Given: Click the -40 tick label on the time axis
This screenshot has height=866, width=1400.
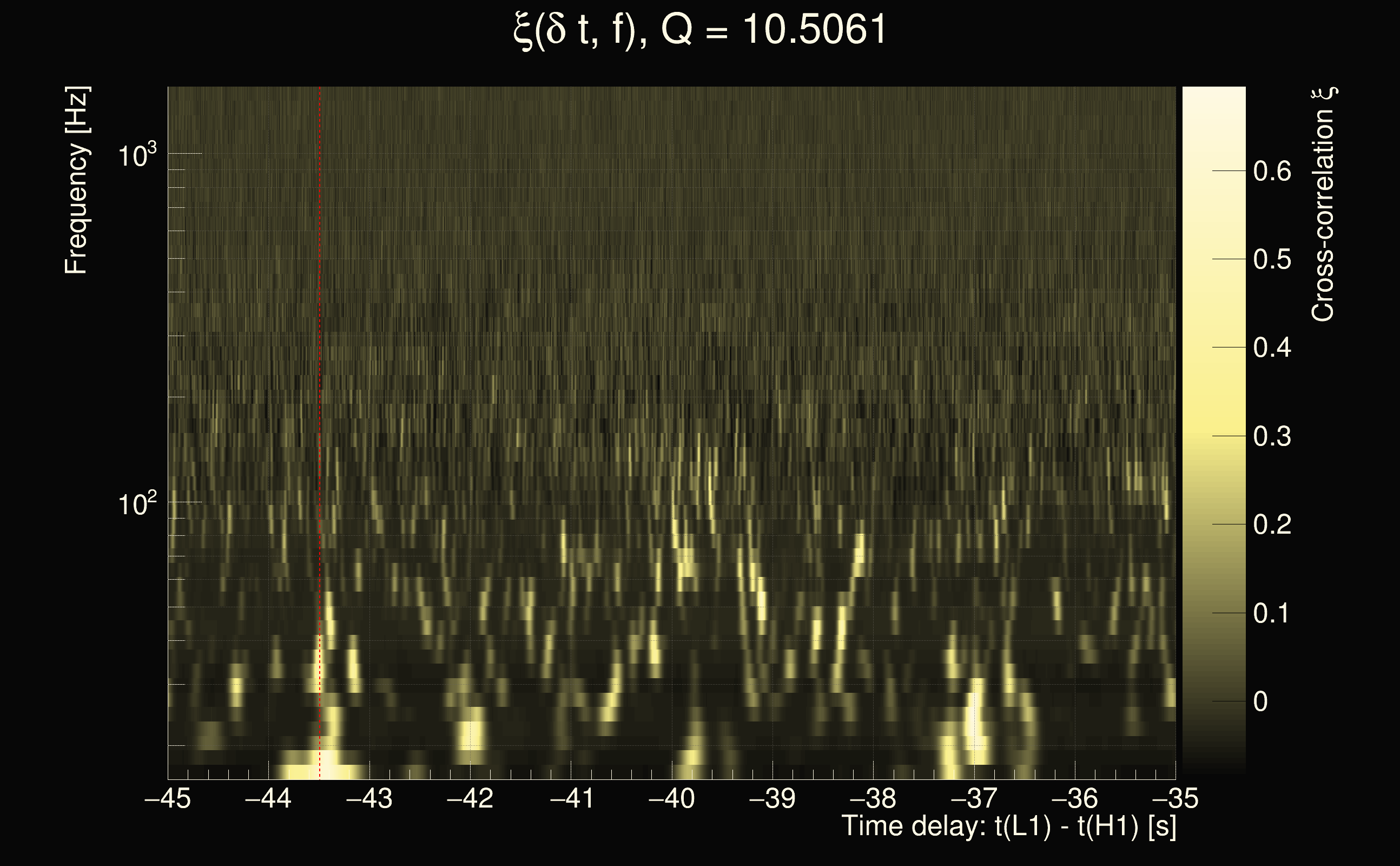Looking at the screenshot, I should (x=671, y=798).
